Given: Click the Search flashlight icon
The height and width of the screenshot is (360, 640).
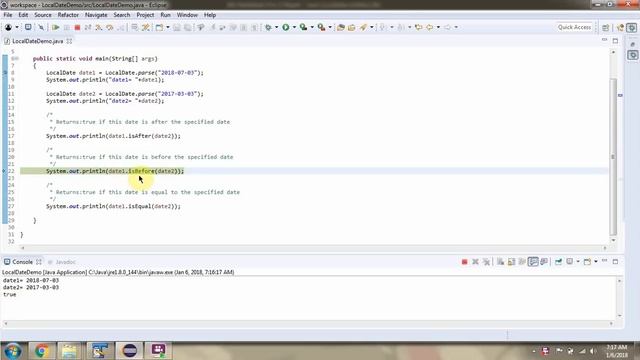Looking at the screenshot, I should click(363, 27).
